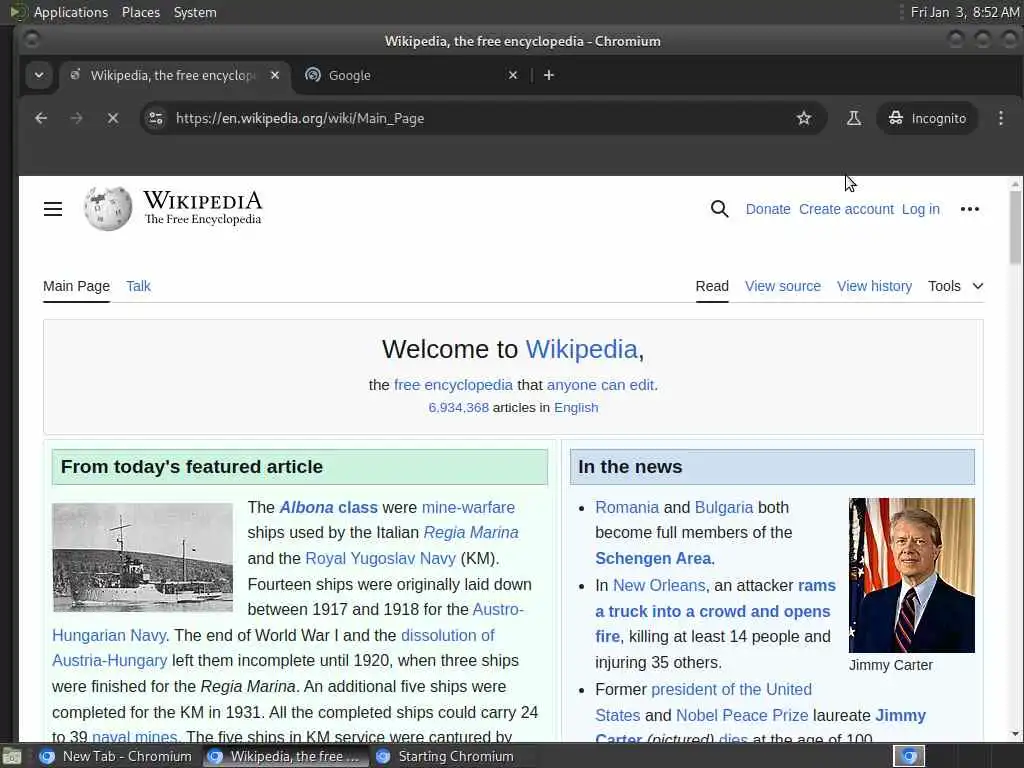Click the Wikipedia link in welcome heading
Viewport: 1024px width, 768px height.
(x=581, y=349)
